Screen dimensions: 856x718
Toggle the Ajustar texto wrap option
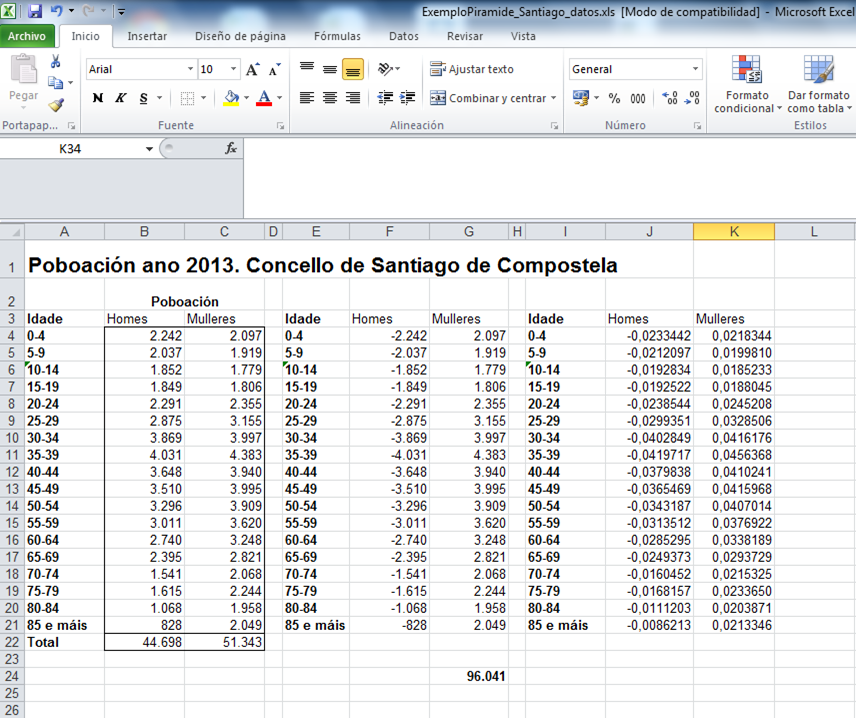pos(472,69)
